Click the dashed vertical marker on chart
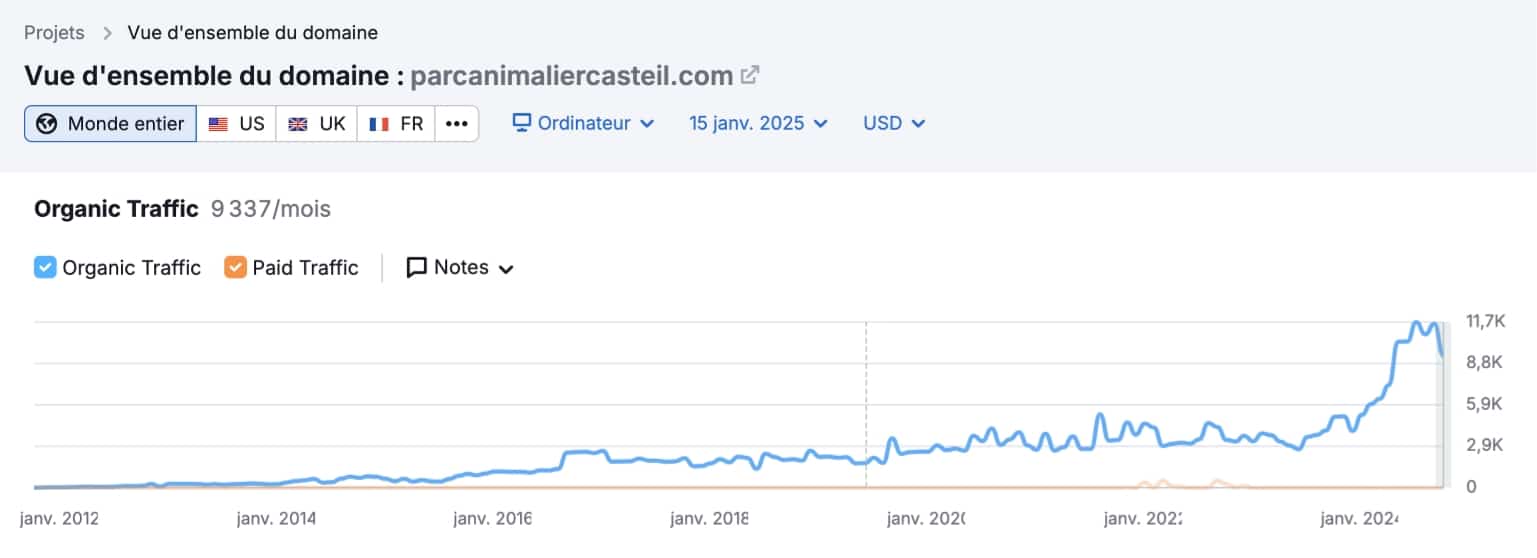The height and width of the screenshot is (558, 1537). (866, 405)
